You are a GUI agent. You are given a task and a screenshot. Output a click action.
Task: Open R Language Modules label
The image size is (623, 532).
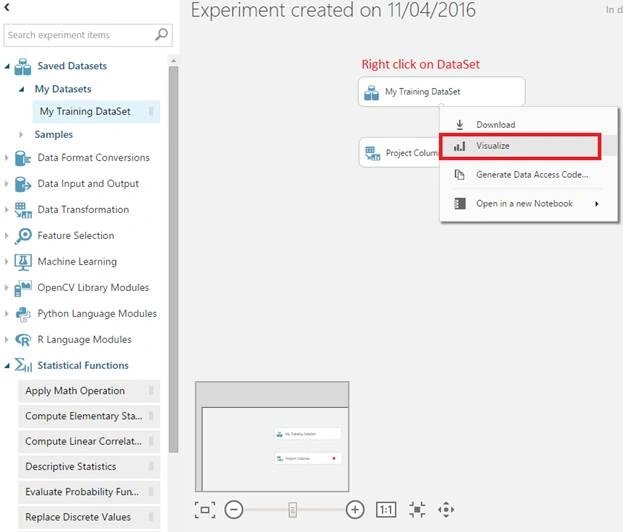pos(84,340)
